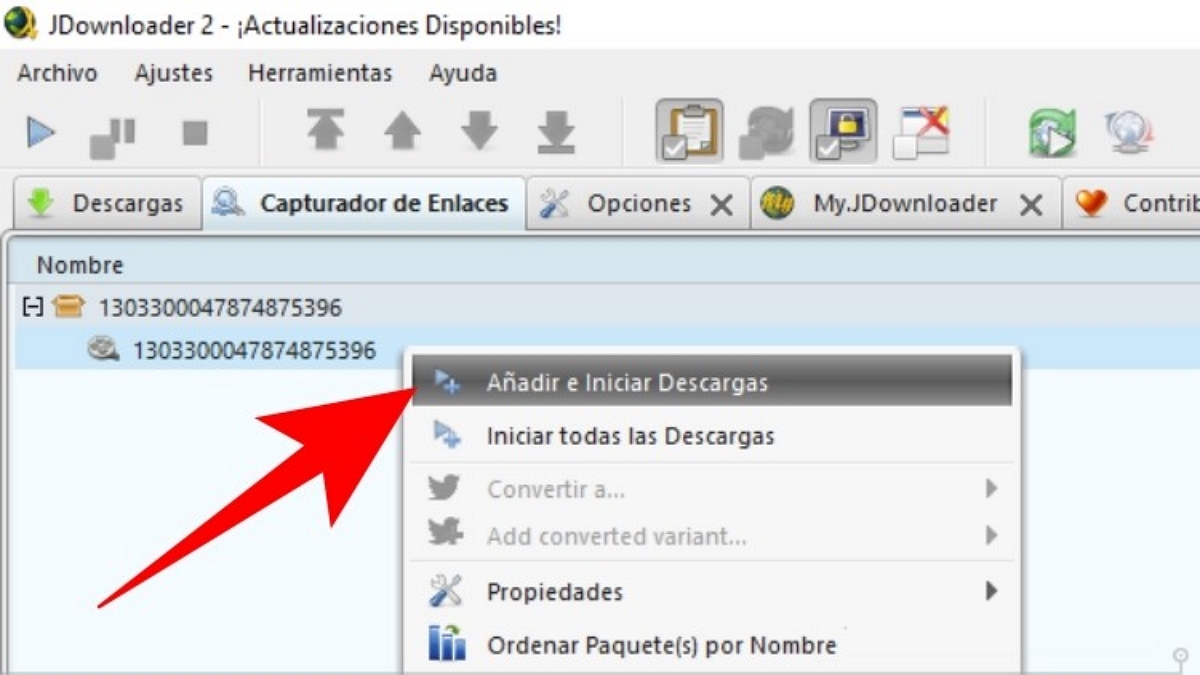1200x675 pixels.
Task: Click the package box icon
Action: tap(67, 307)
